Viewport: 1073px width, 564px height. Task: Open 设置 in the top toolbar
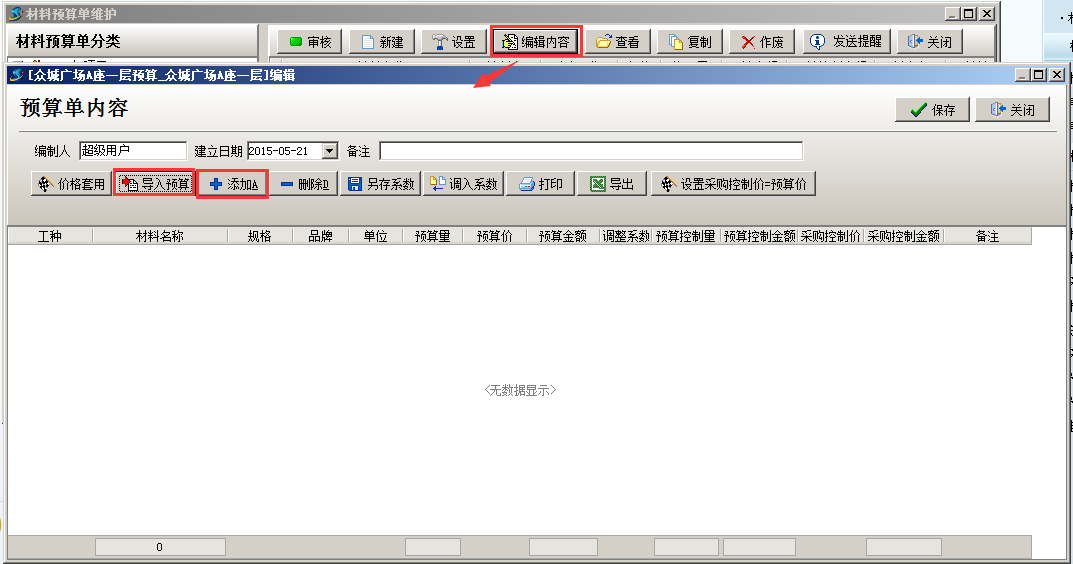click(453, 42)
